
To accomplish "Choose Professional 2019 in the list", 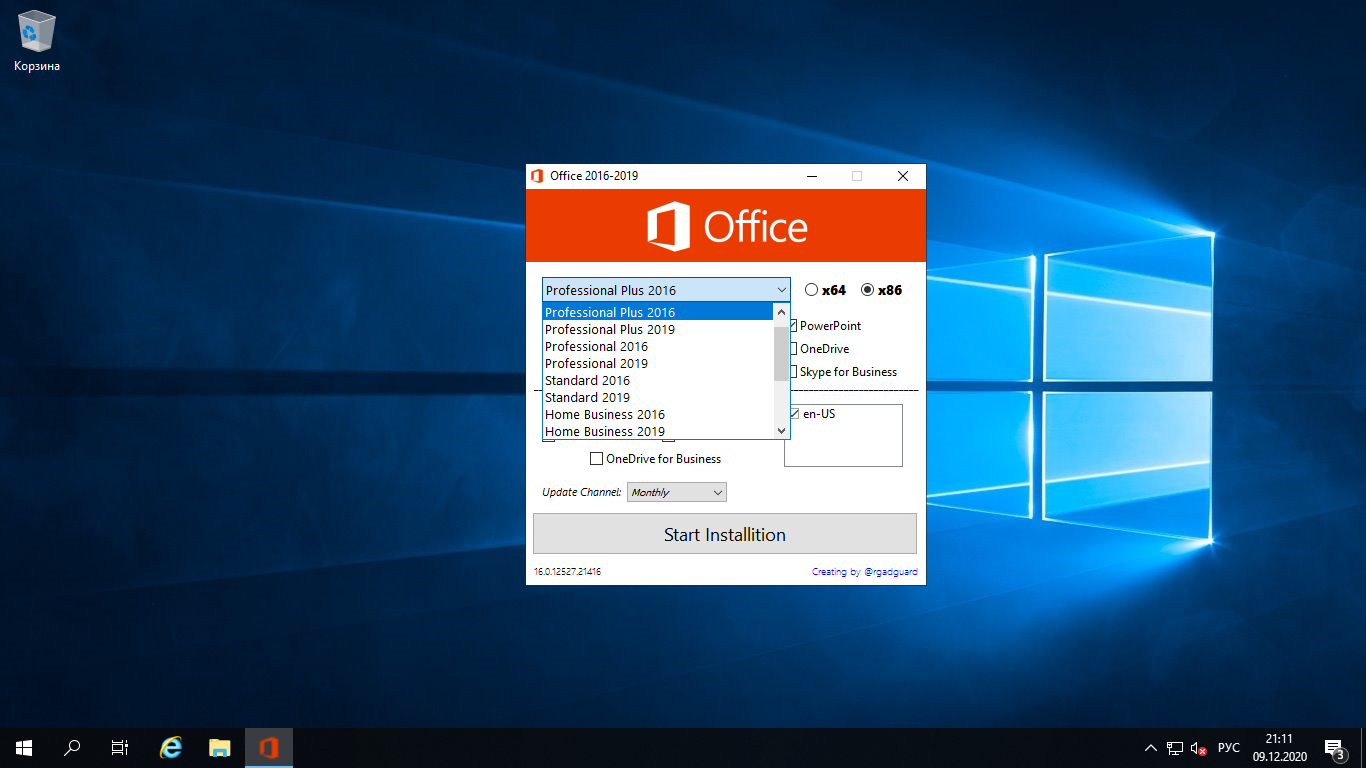I will [658, 363].
